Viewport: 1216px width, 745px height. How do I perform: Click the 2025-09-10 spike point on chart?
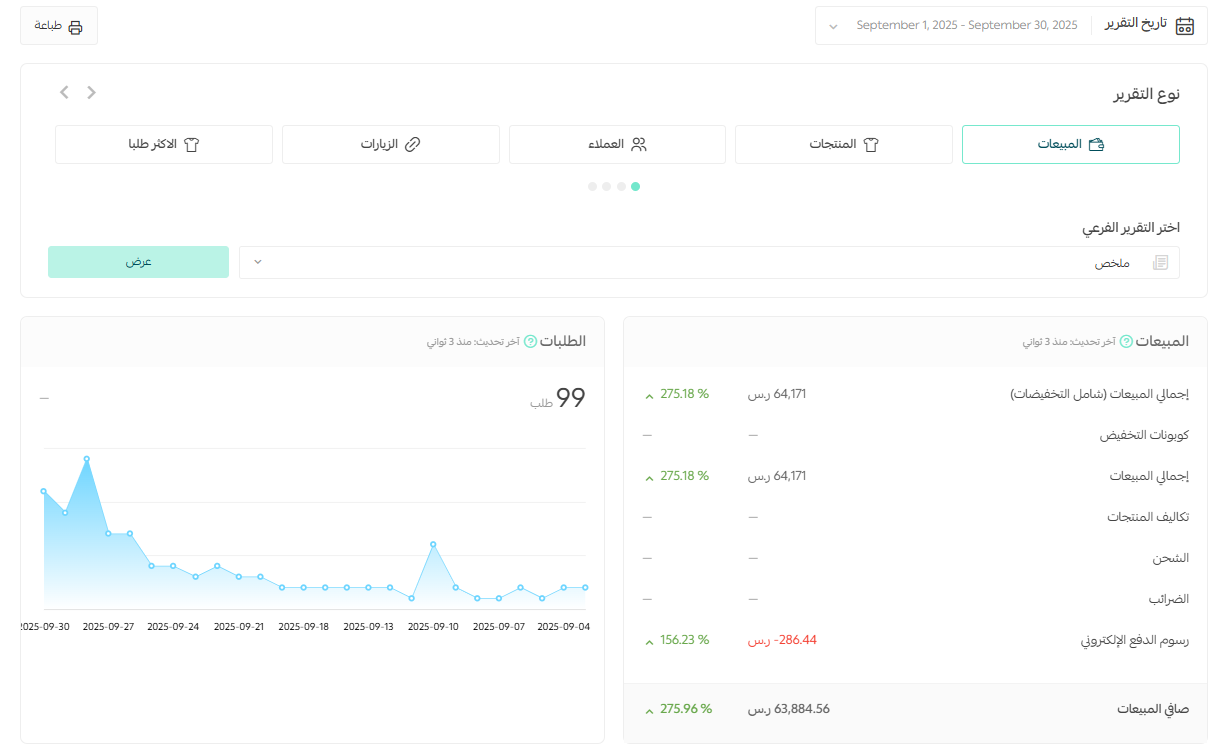point(433,544)
